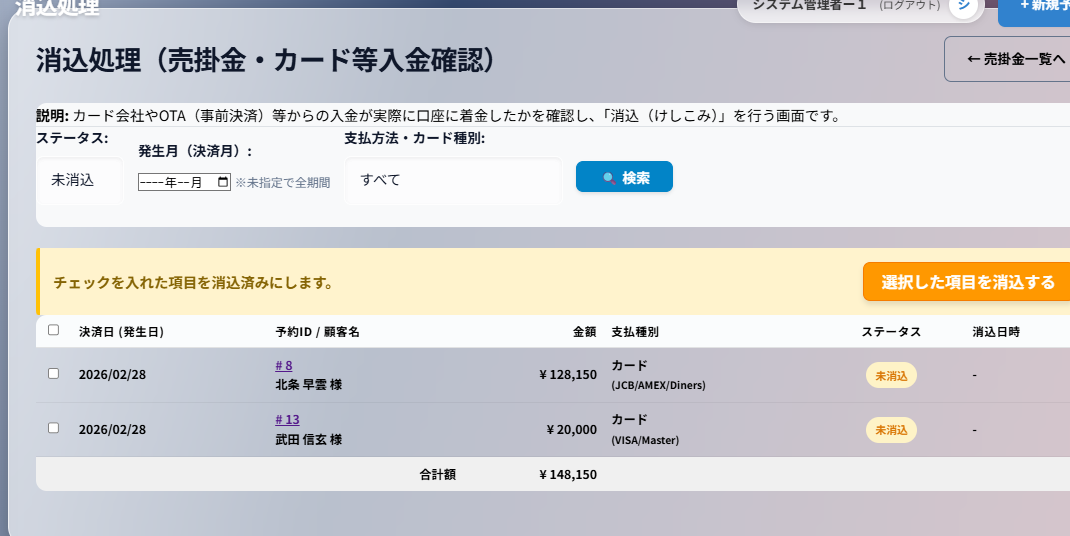The image size is (1070, 536).
Task: Click the calendar picker icon in month field
Action: pyautogui.click(x=222, y=183)
